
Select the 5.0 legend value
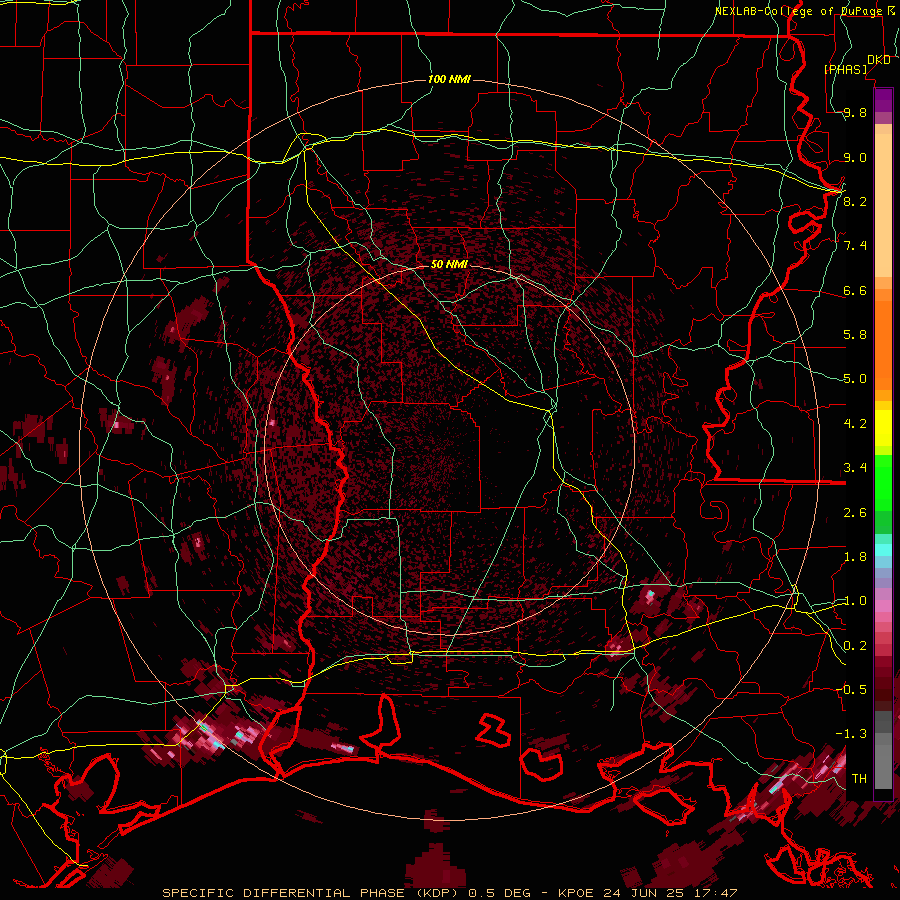[x=855, y=379]
